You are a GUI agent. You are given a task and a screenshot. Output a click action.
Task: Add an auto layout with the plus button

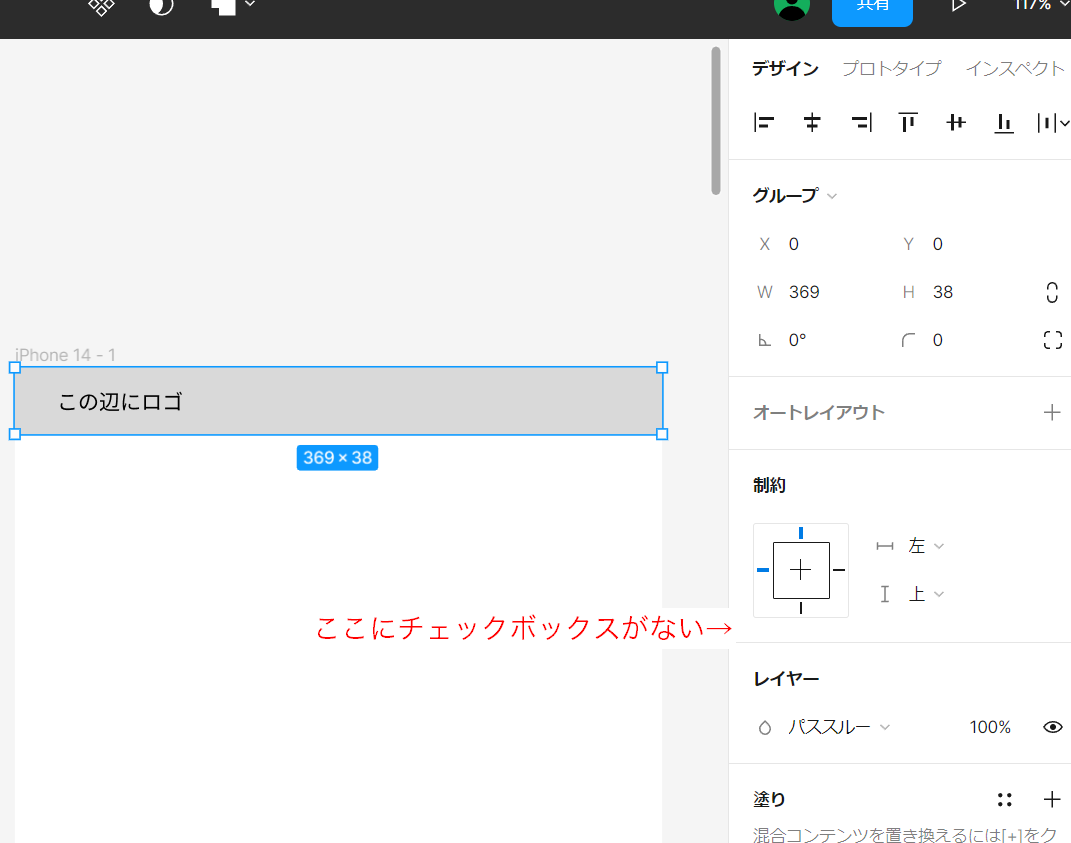point(1052,412)
